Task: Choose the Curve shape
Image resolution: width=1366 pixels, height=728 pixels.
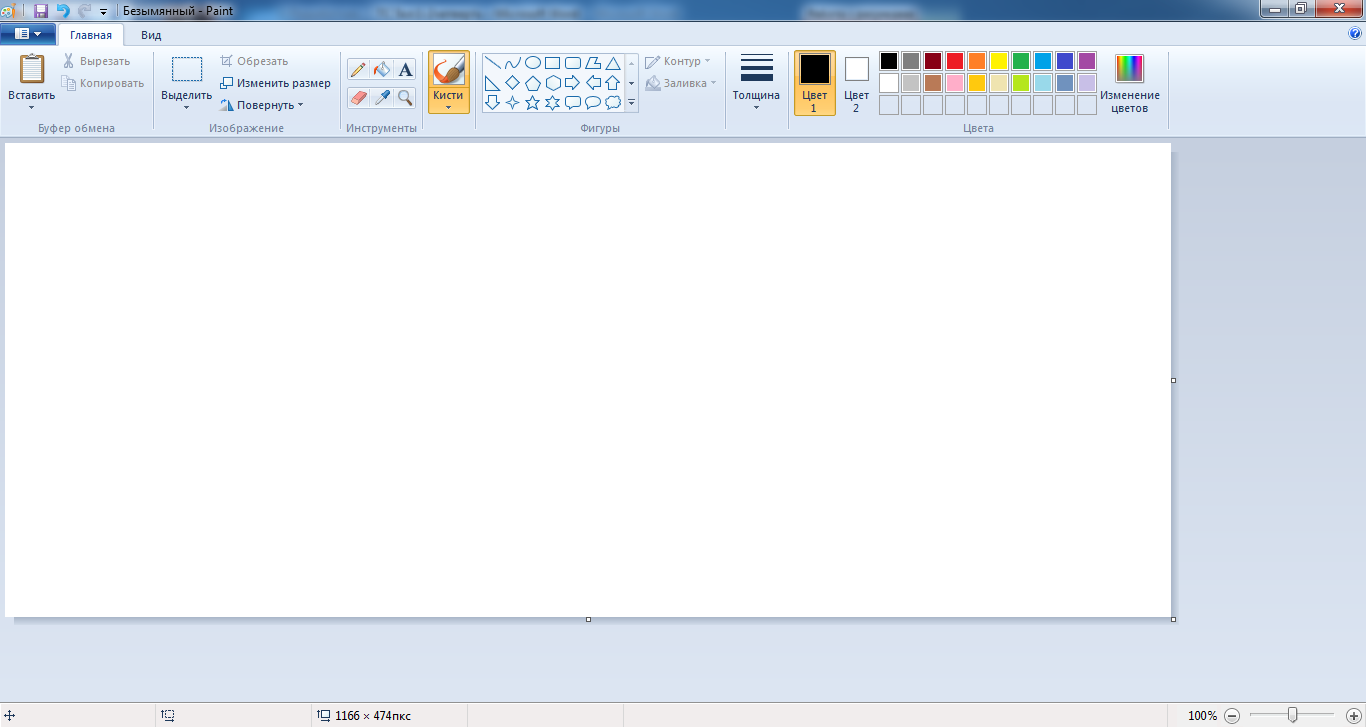Action: [x=512, y=63]
